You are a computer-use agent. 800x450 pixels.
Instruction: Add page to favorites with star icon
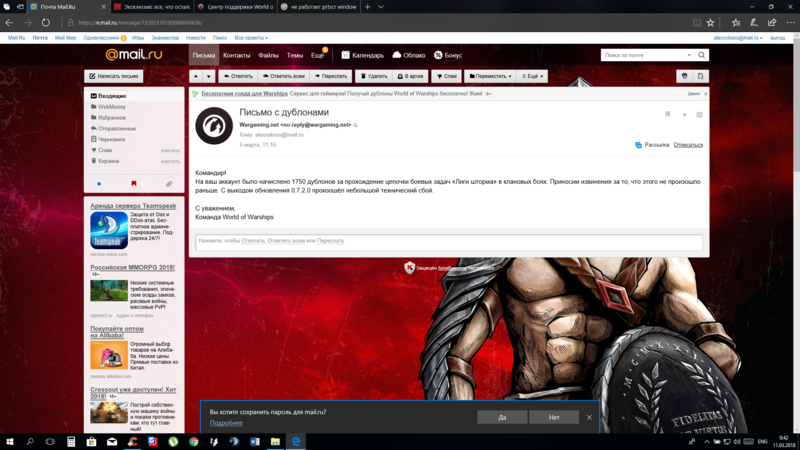(710, 22)
